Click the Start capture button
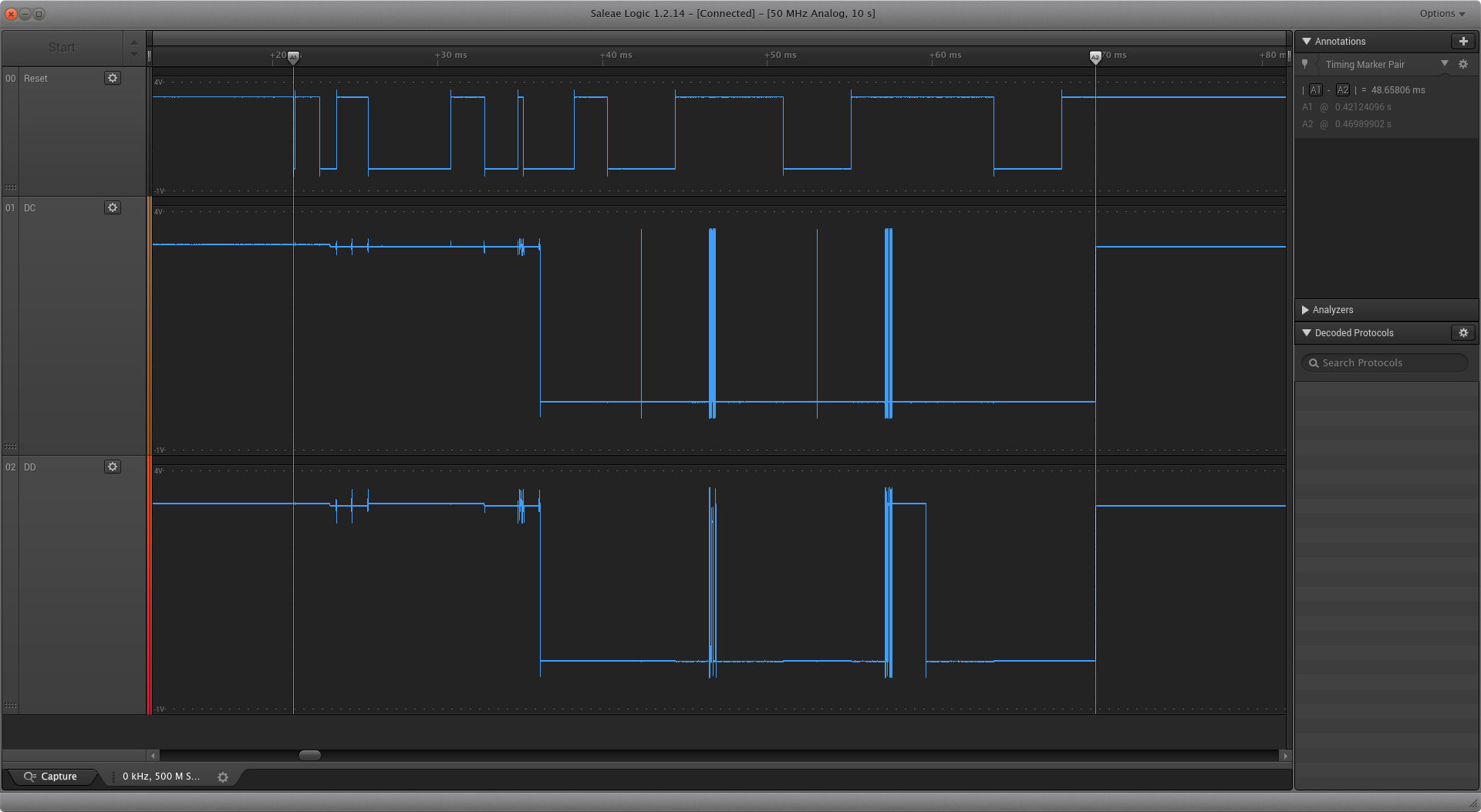 [62, 47]
